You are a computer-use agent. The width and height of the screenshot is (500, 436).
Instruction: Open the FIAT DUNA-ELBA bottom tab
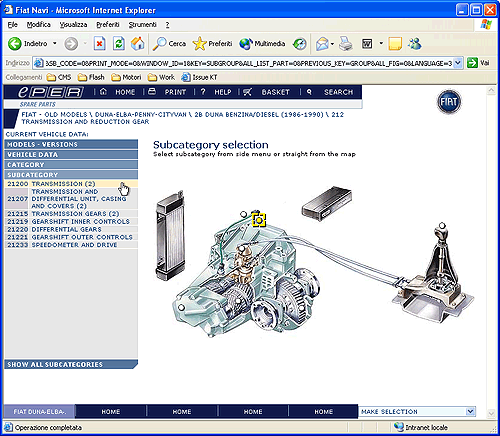click(39, 412)
